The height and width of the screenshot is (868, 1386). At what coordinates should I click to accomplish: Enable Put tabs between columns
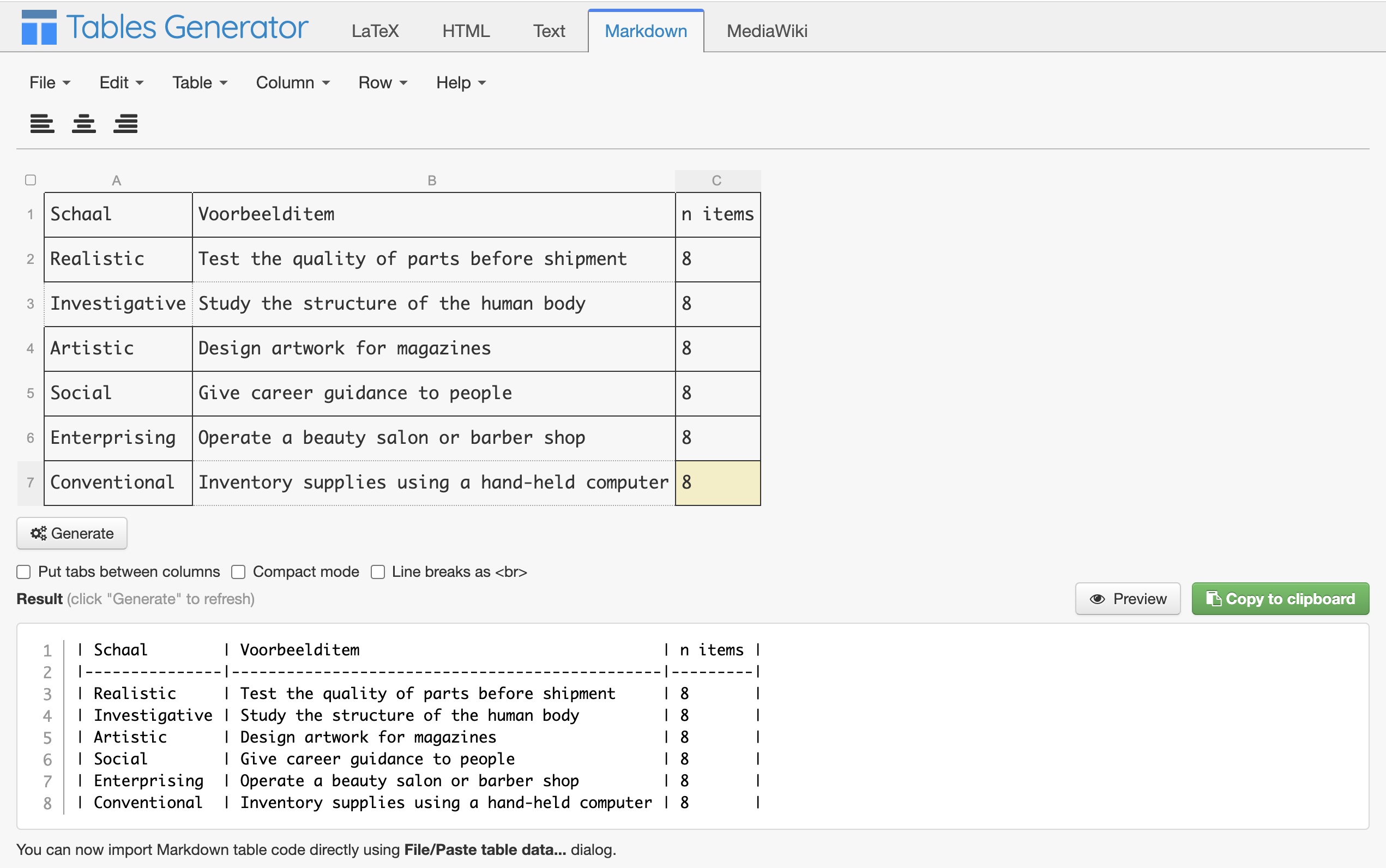tap(23, 572)
